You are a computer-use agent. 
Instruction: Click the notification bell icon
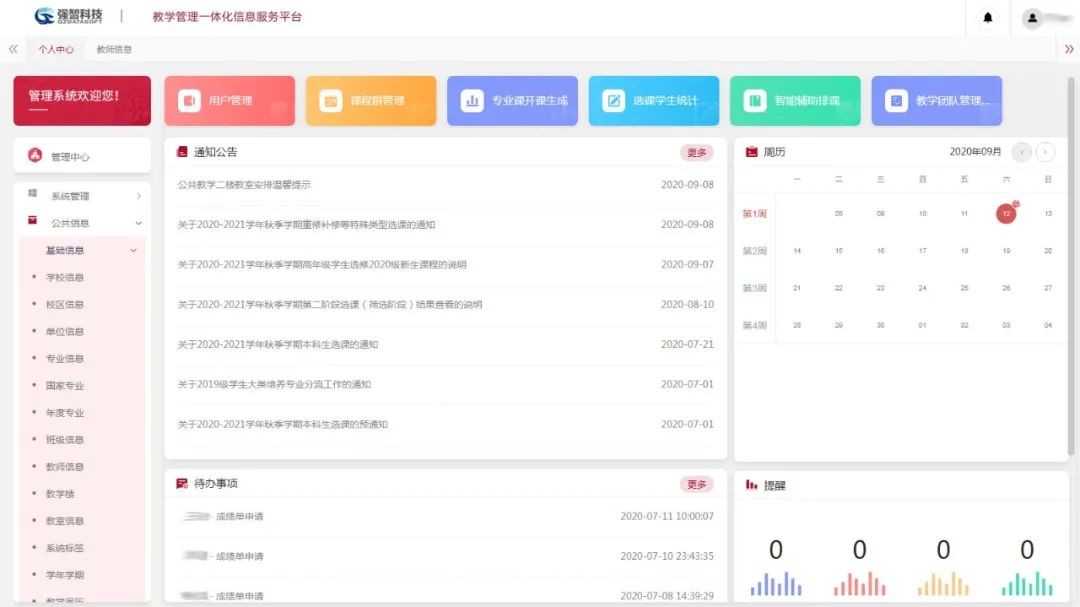click(988, 18)
